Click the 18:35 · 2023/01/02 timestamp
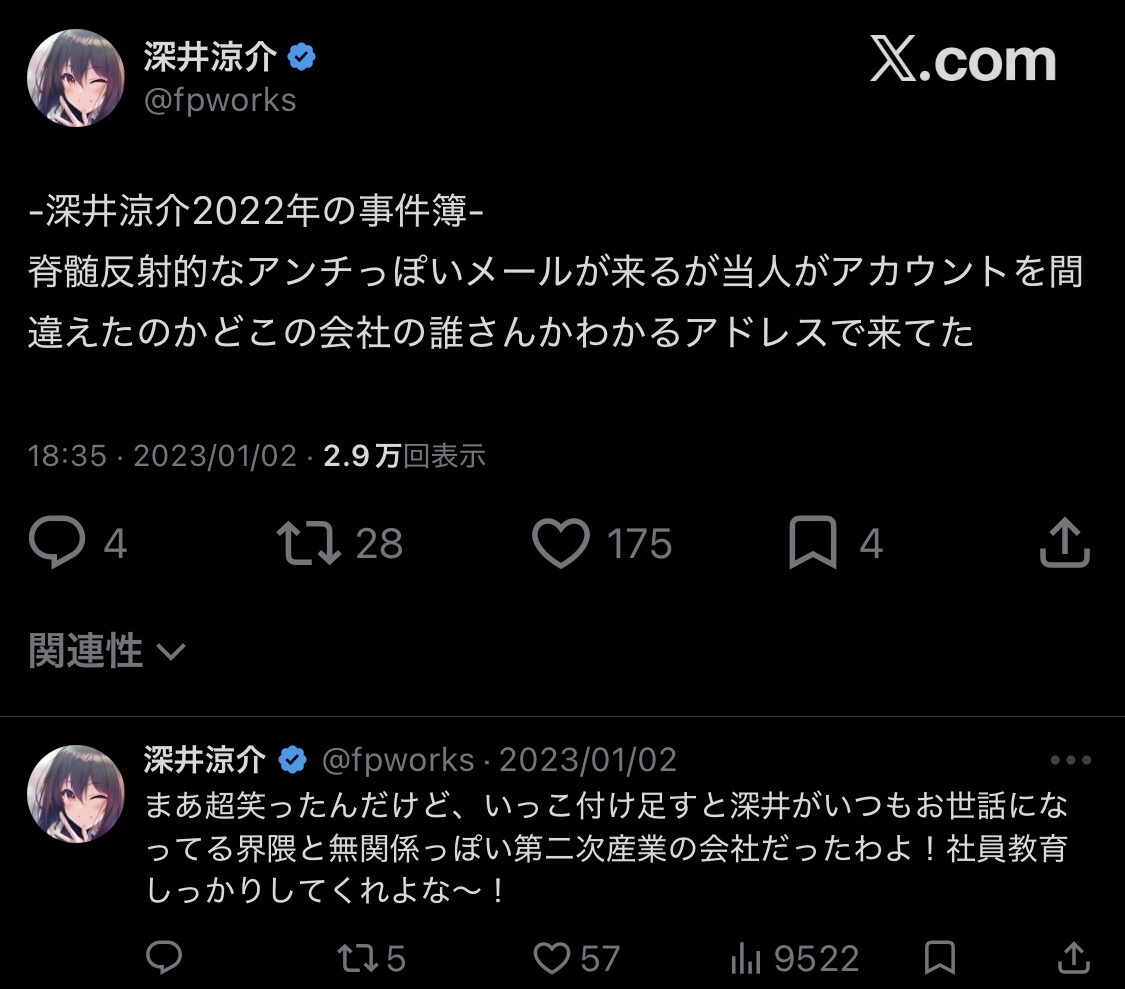The width and height of the screenshot is (1125, 989). pyautogui.click(x=162, y=456)
